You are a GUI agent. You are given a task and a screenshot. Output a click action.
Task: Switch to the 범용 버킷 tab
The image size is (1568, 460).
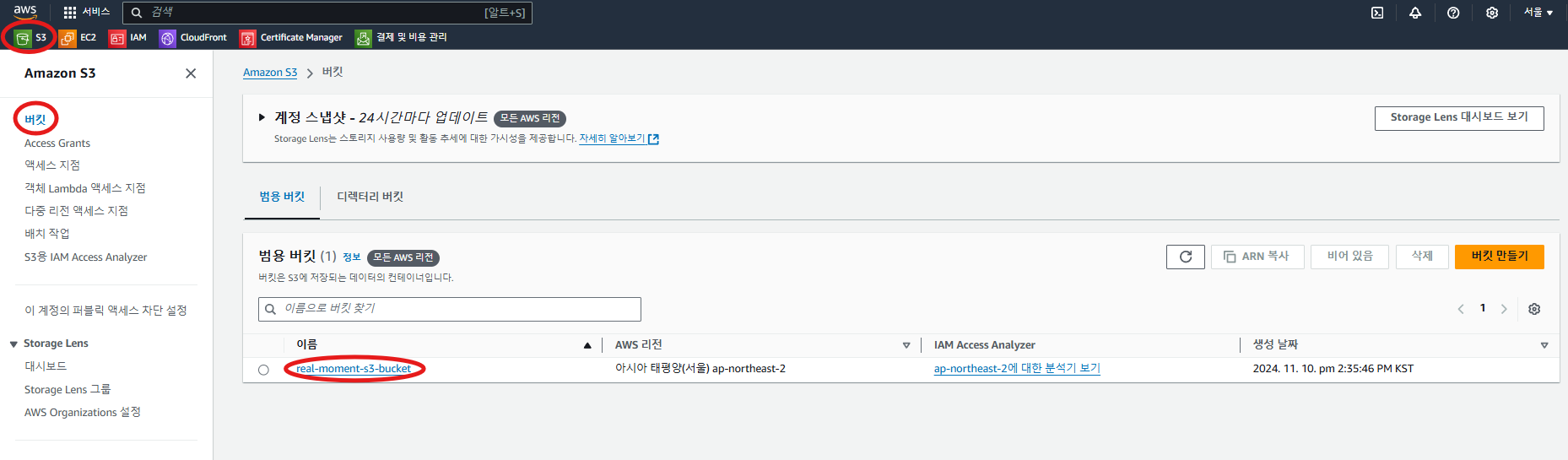point(282,197)
